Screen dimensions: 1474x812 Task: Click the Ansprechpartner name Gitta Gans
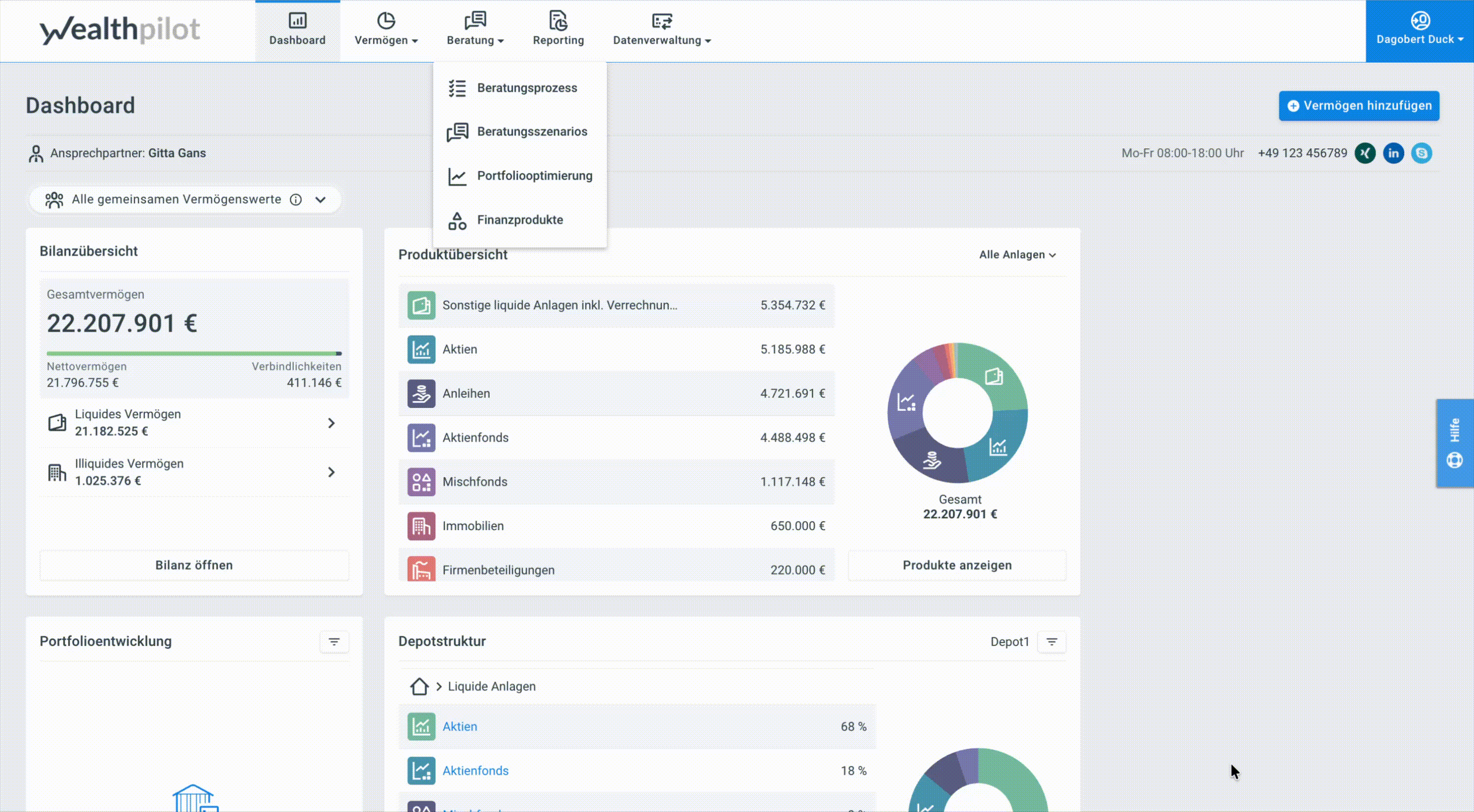pyautogui.click(x=177, y=153)
